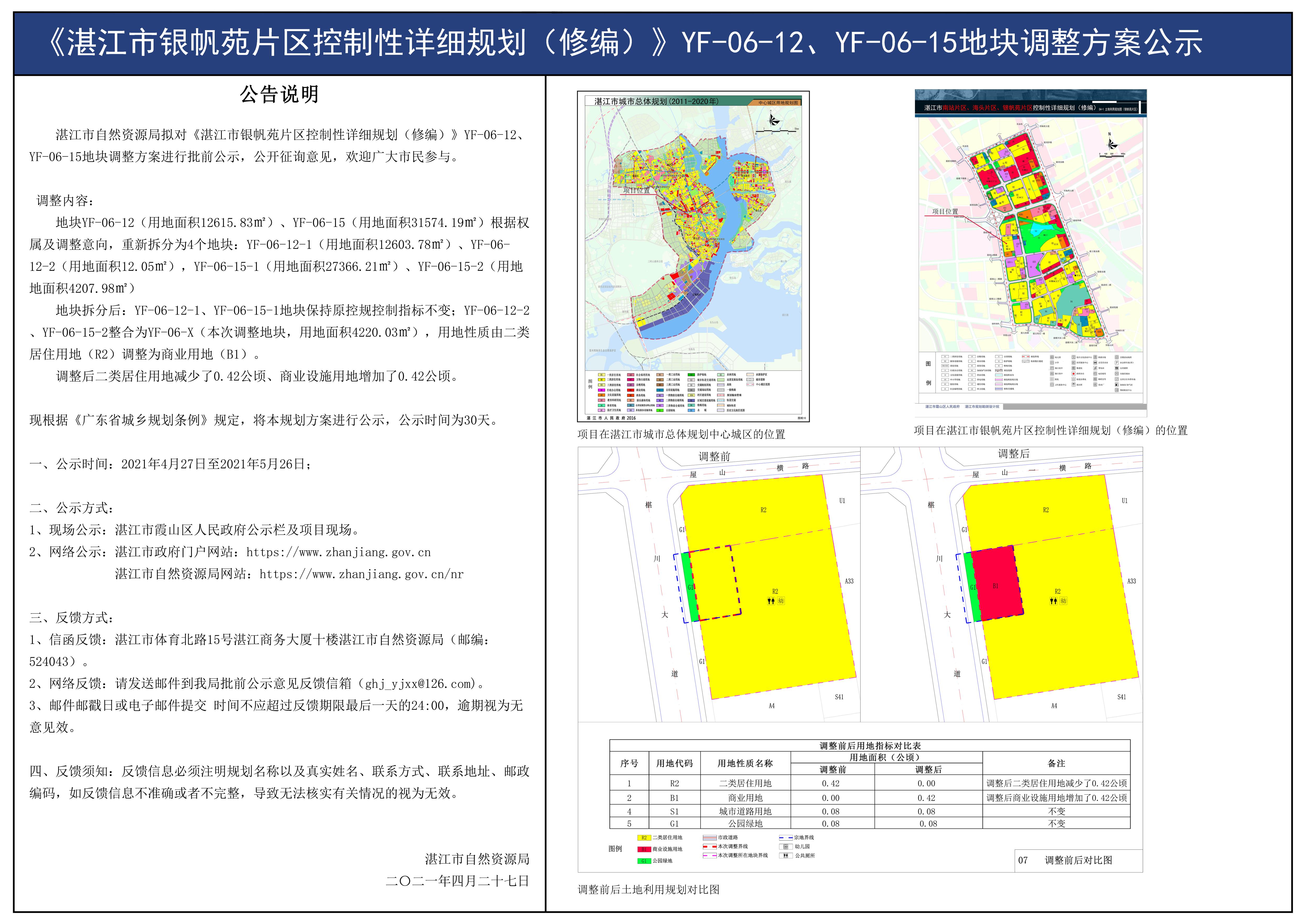Click the public toilet symbol in the legend
Image resolution: width=1309 pixels, height=924 pixels.
pos(786,856)
